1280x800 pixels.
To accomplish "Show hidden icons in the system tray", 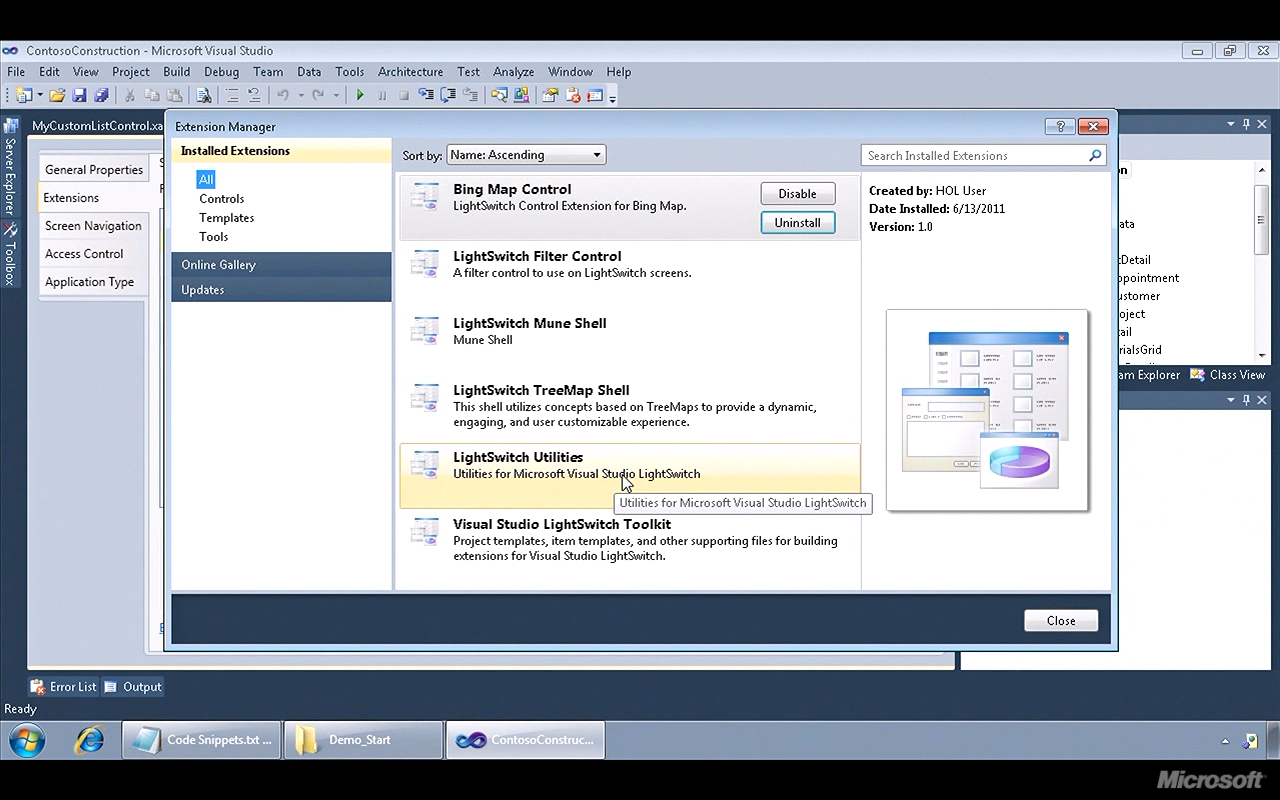I will pos(1225,741).
